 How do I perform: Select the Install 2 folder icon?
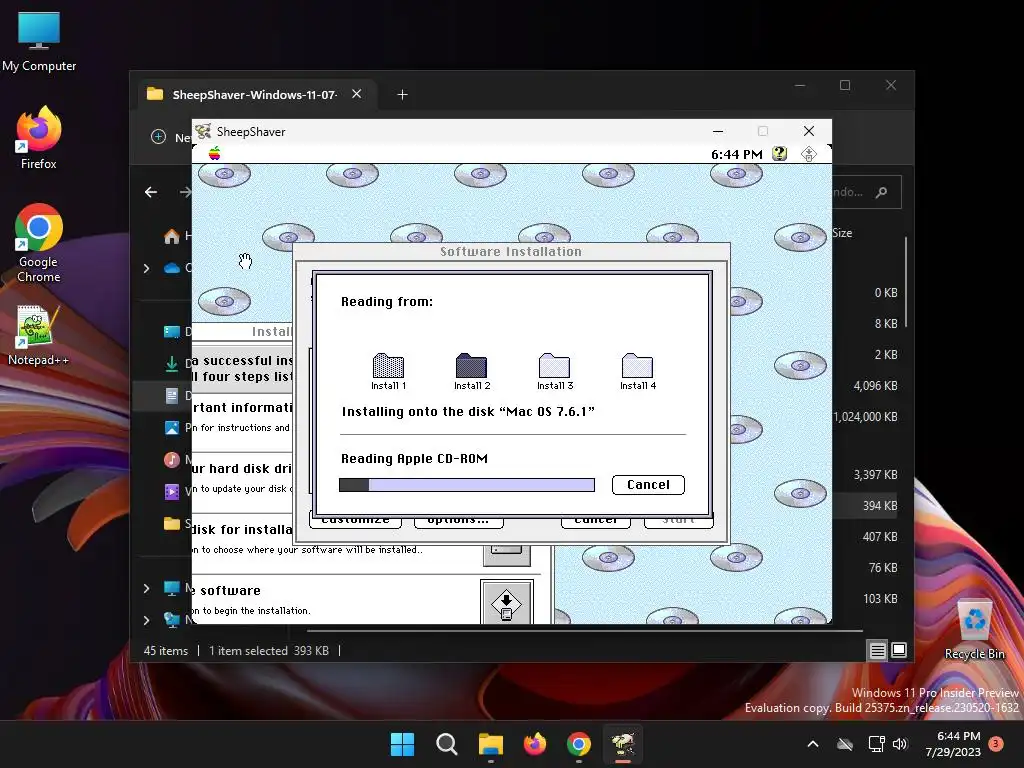[472, 365]
